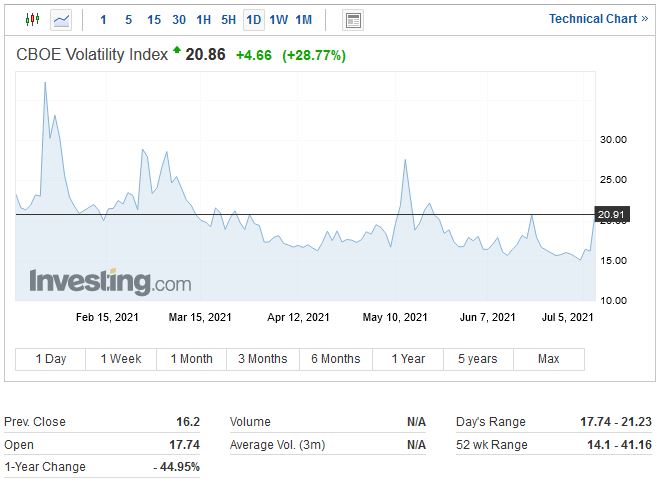Choose the 30 minute interval
Viewport: 661px width, 491px height.
point(179,20)
